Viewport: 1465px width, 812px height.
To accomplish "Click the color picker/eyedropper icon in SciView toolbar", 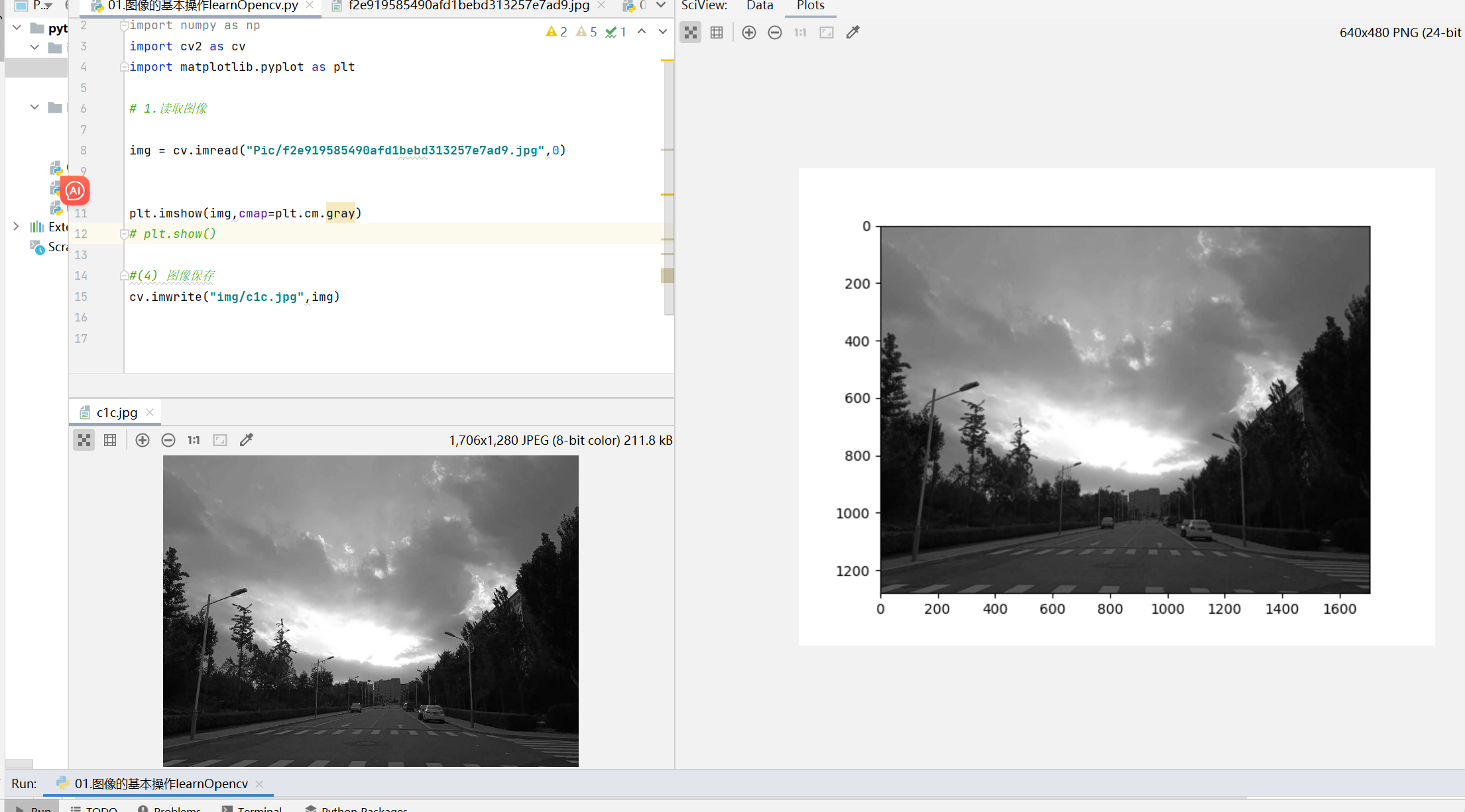I will [x=854, y=32].
